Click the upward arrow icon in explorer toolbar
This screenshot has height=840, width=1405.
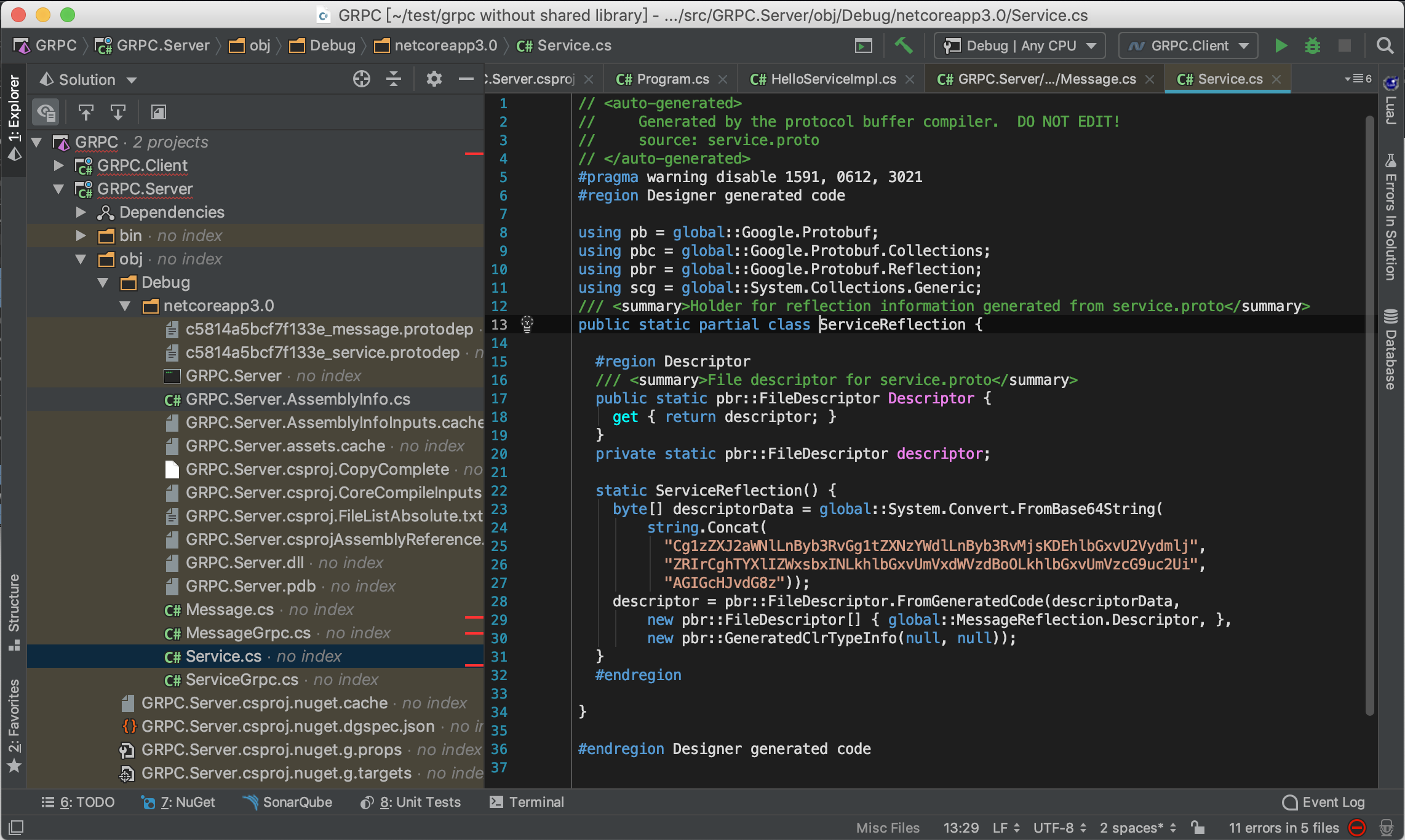click(86, 112)
